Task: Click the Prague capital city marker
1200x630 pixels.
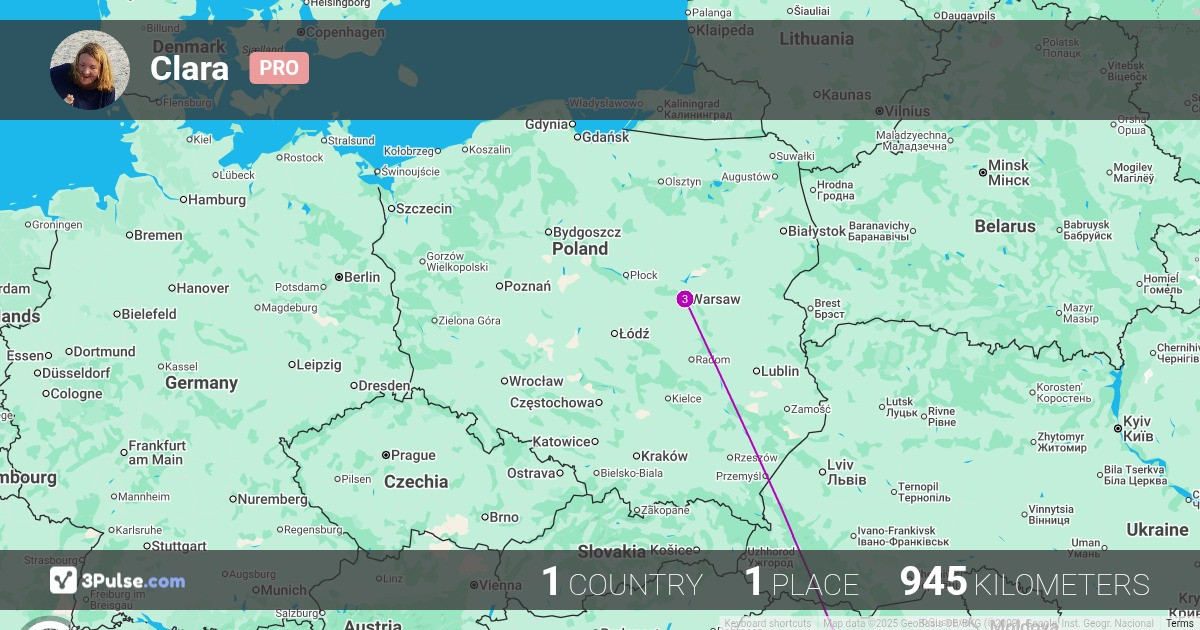Action: (x=386, y=455)
